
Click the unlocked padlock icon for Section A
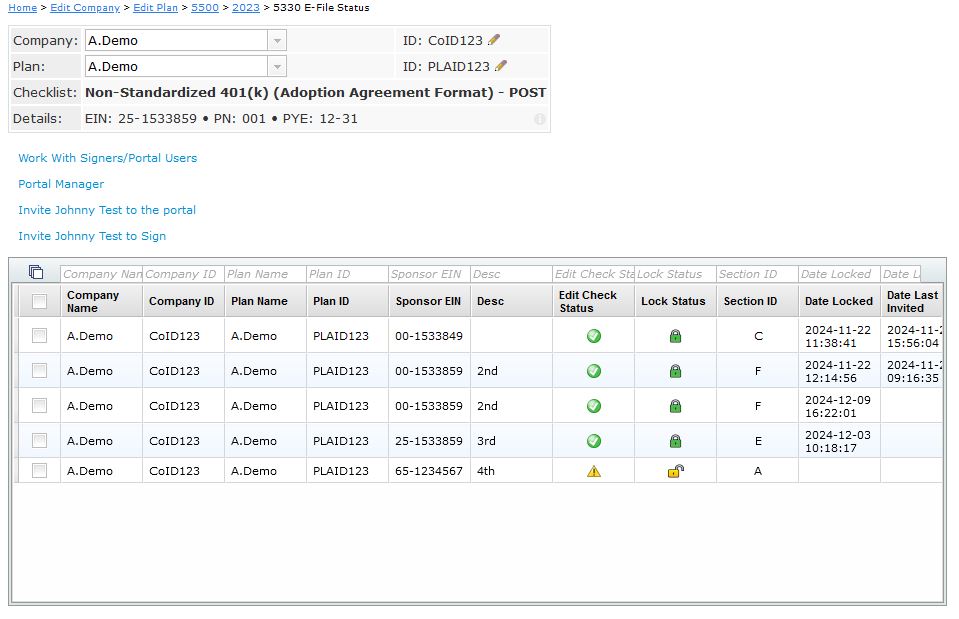(x=675, y=471)
